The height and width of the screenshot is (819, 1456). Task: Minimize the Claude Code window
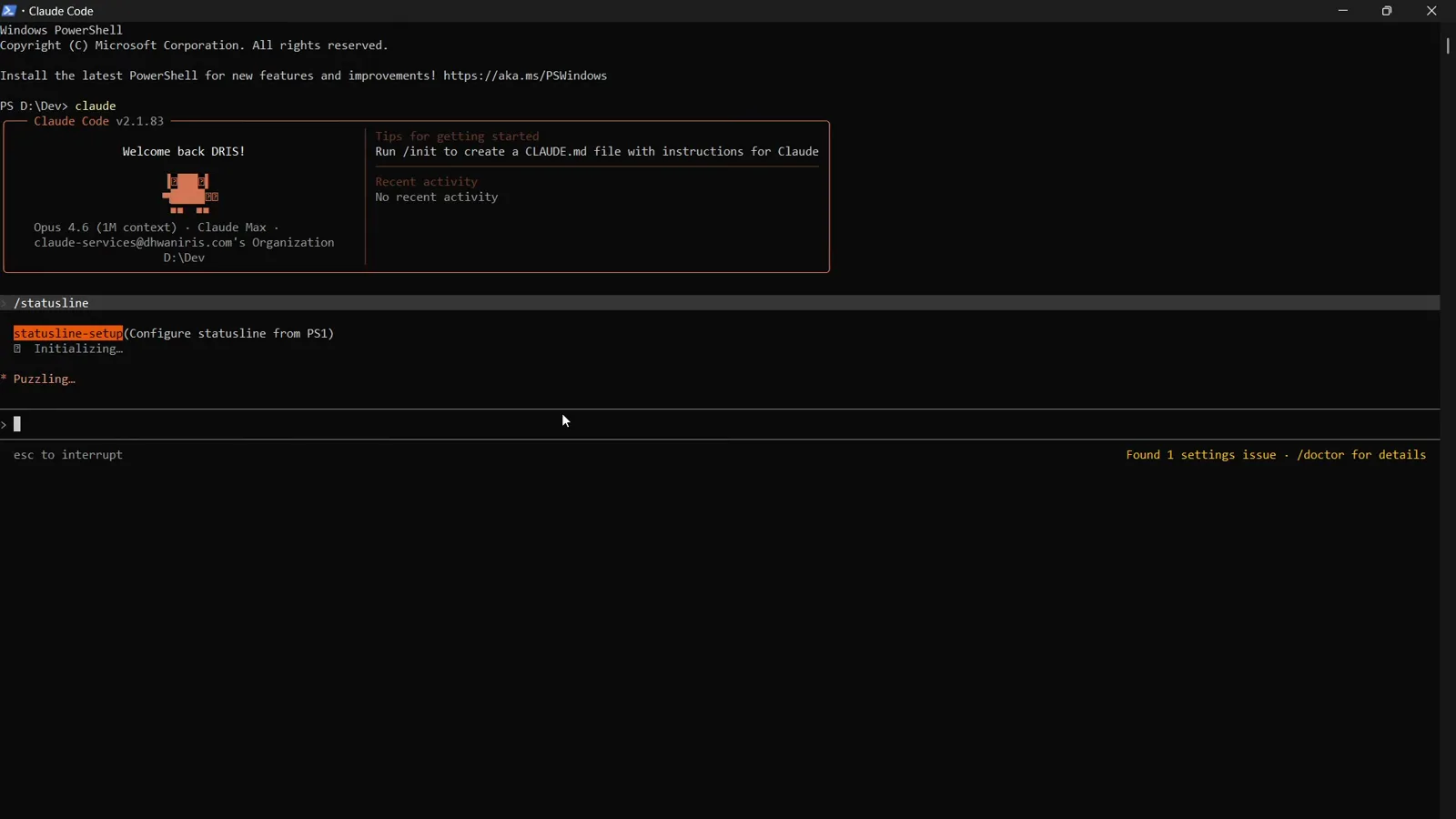click(x=1342, y=11)
